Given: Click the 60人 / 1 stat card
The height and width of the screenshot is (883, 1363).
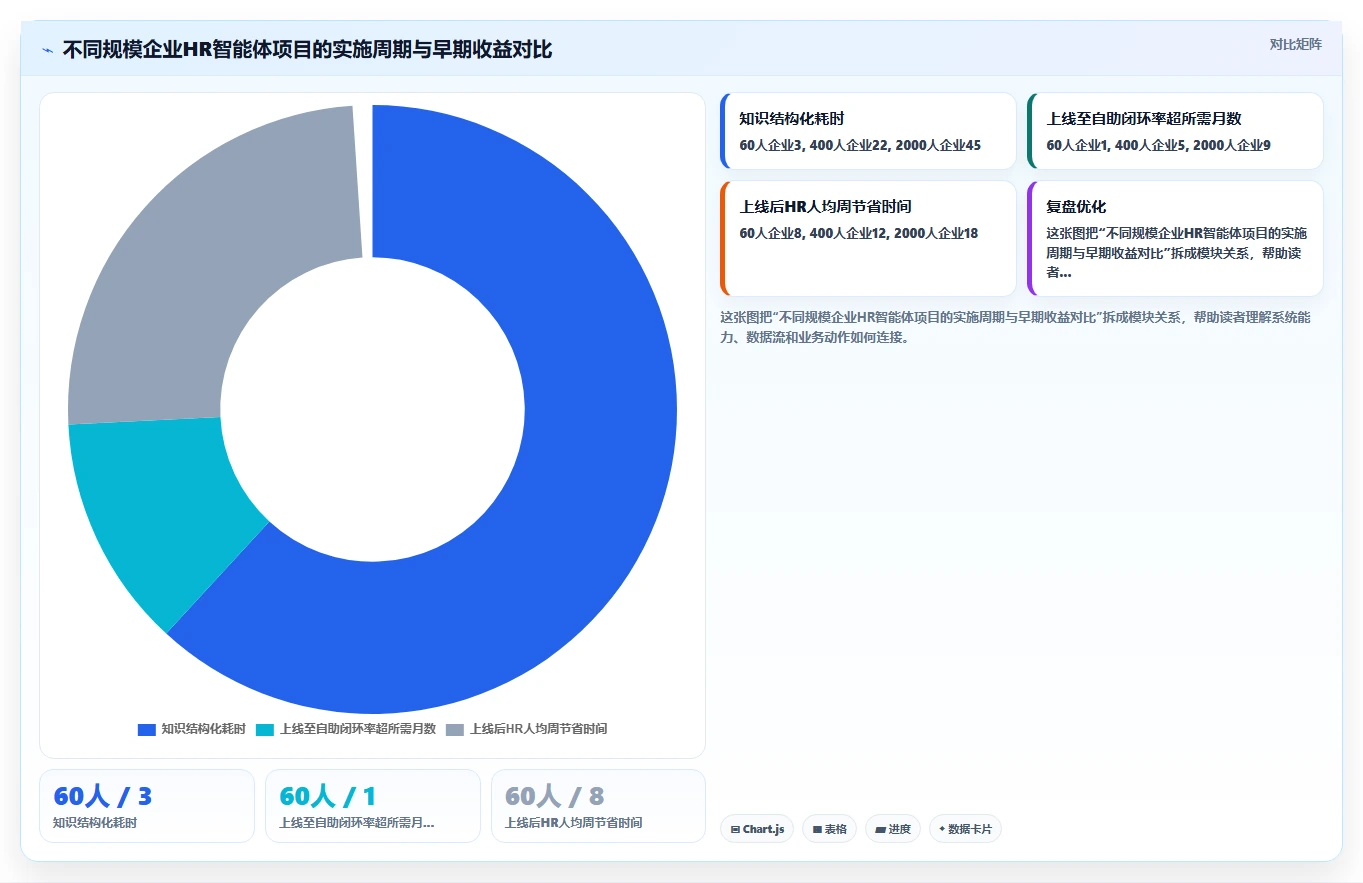Looking at the screenshot, I should (x=373, y=806).
